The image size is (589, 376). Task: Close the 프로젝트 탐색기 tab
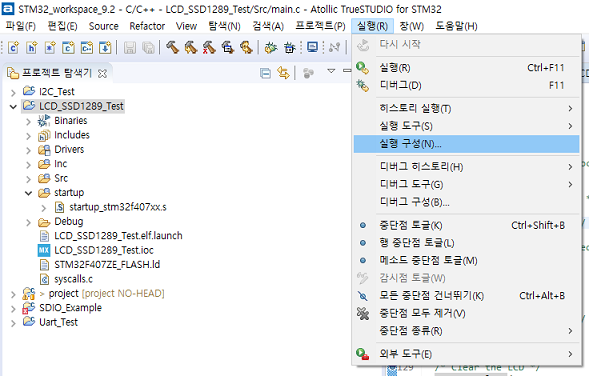pos(102,73)
